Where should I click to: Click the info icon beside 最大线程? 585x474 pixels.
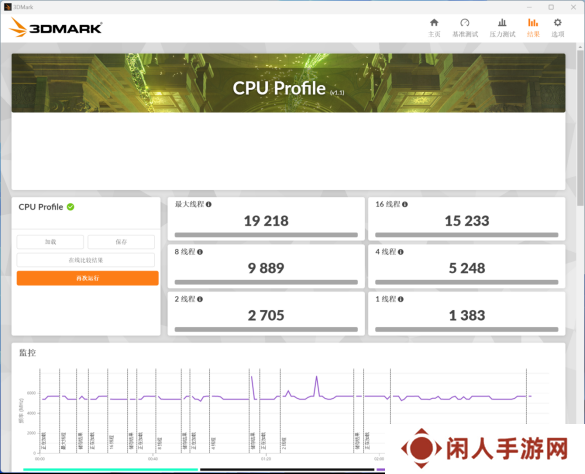[x=209, y=204]
